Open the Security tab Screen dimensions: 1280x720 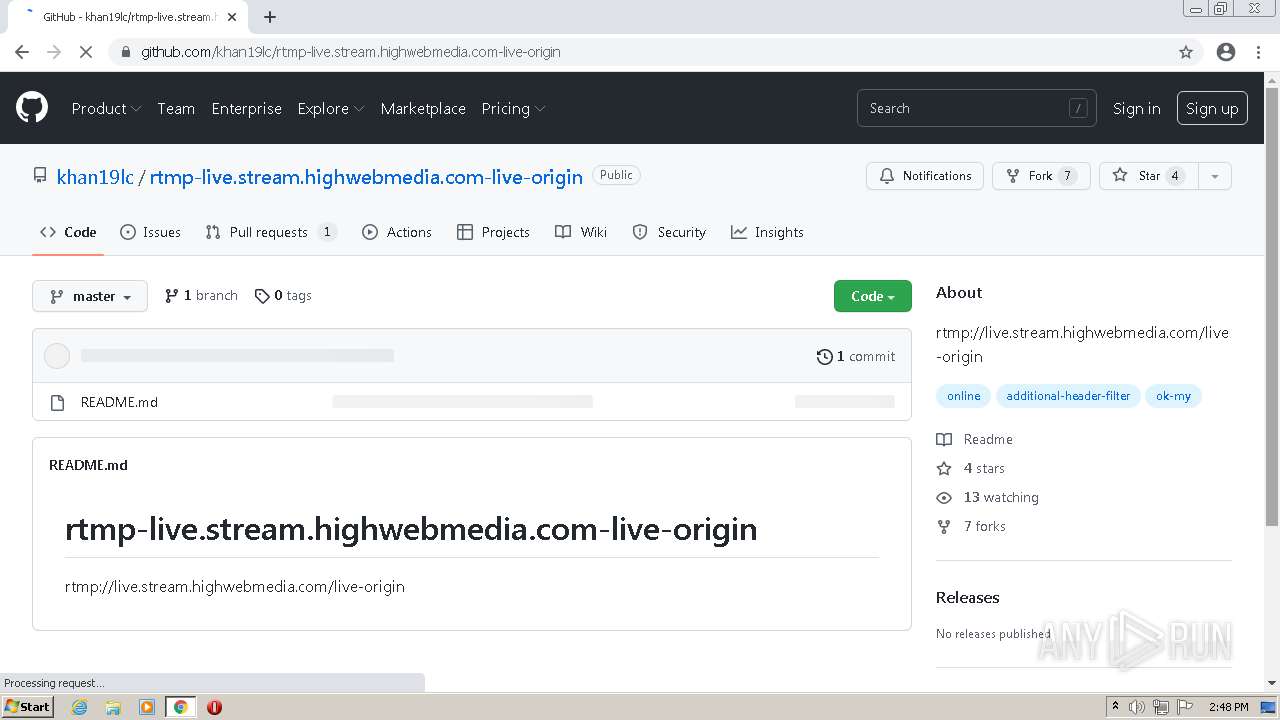pos(669,232)
